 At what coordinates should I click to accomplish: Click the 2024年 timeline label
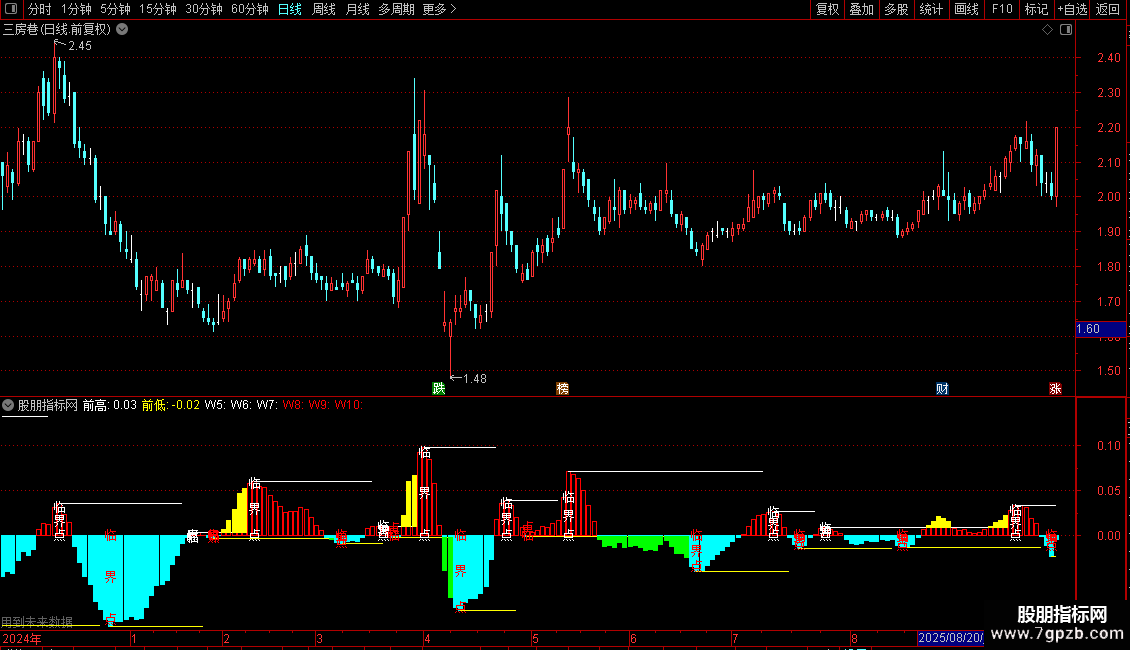(x=22, y=638)
